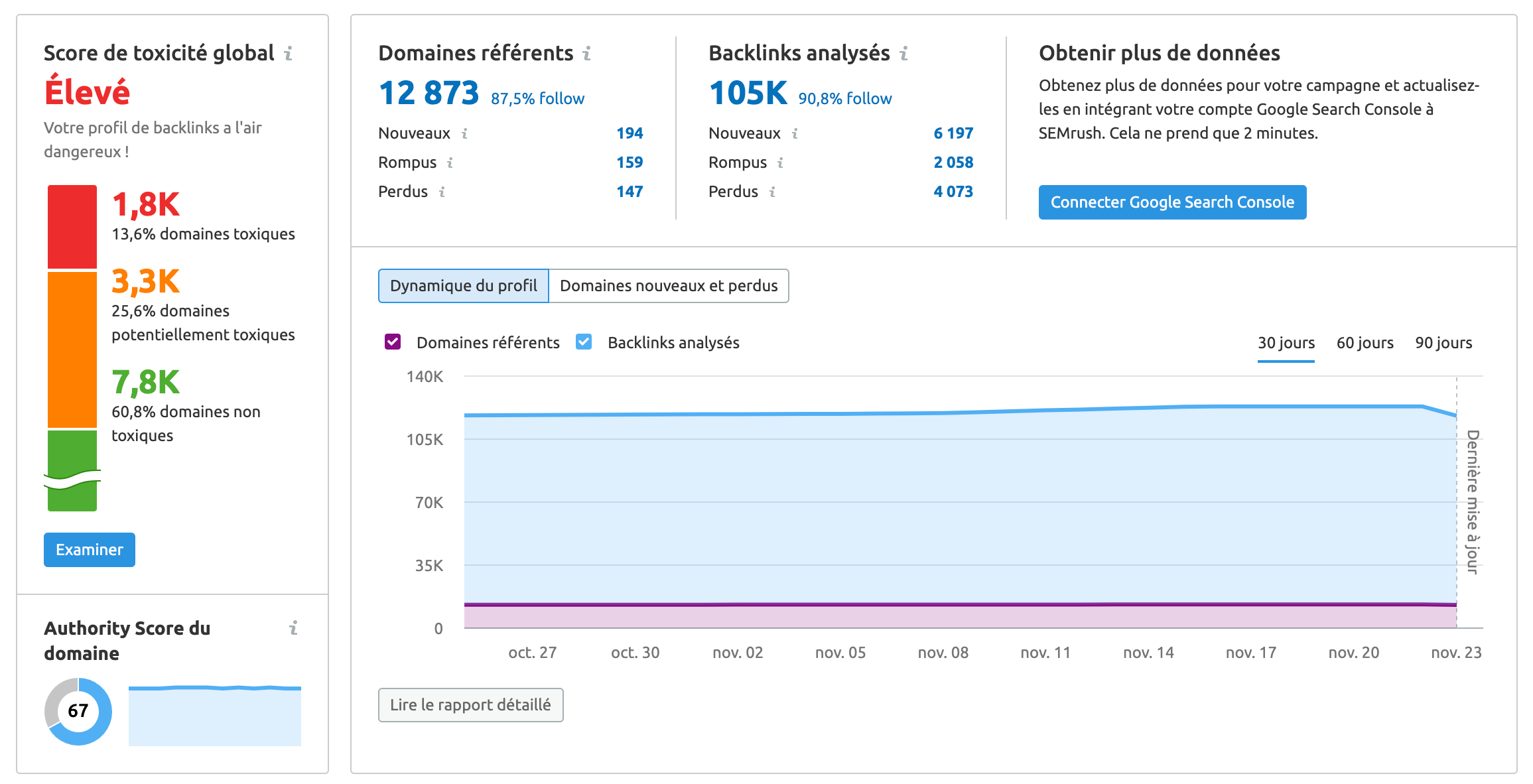The width and height of the screenshot is (1533, 784).
Task: Click Connecter Google Search Console button
Action: click(x=1172, y=202)
